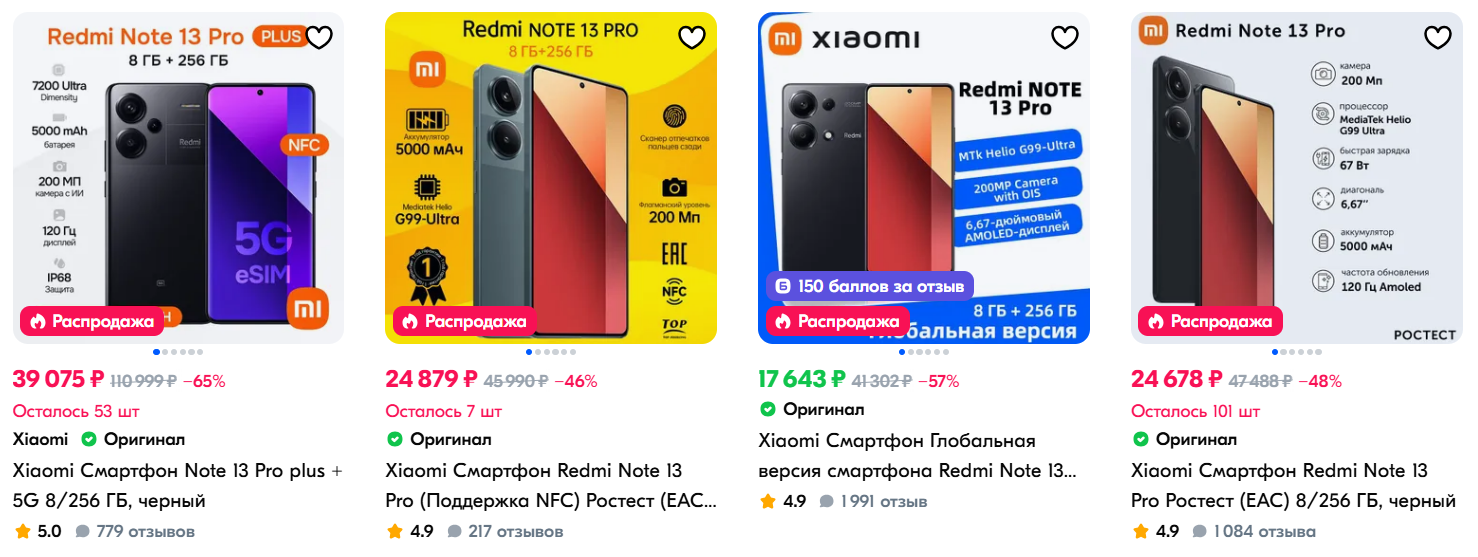Click reviews bubble icon next to 1 991 отзыв

pyautogui.click(x=826, y=501)
